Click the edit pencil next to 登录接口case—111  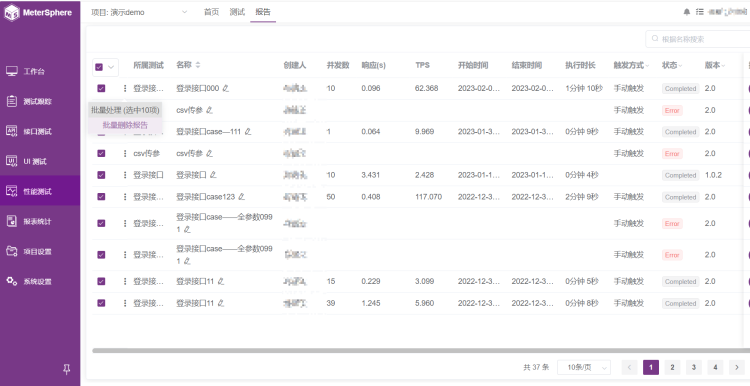tap(248, 132)
